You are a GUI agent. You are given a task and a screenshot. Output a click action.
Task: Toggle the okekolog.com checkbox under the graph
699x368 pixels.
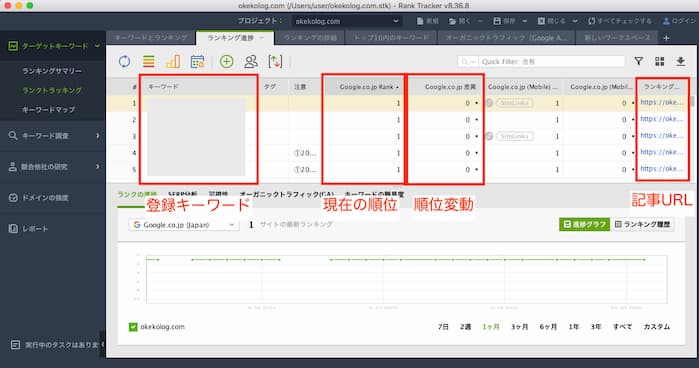click(x=133, y=327)
